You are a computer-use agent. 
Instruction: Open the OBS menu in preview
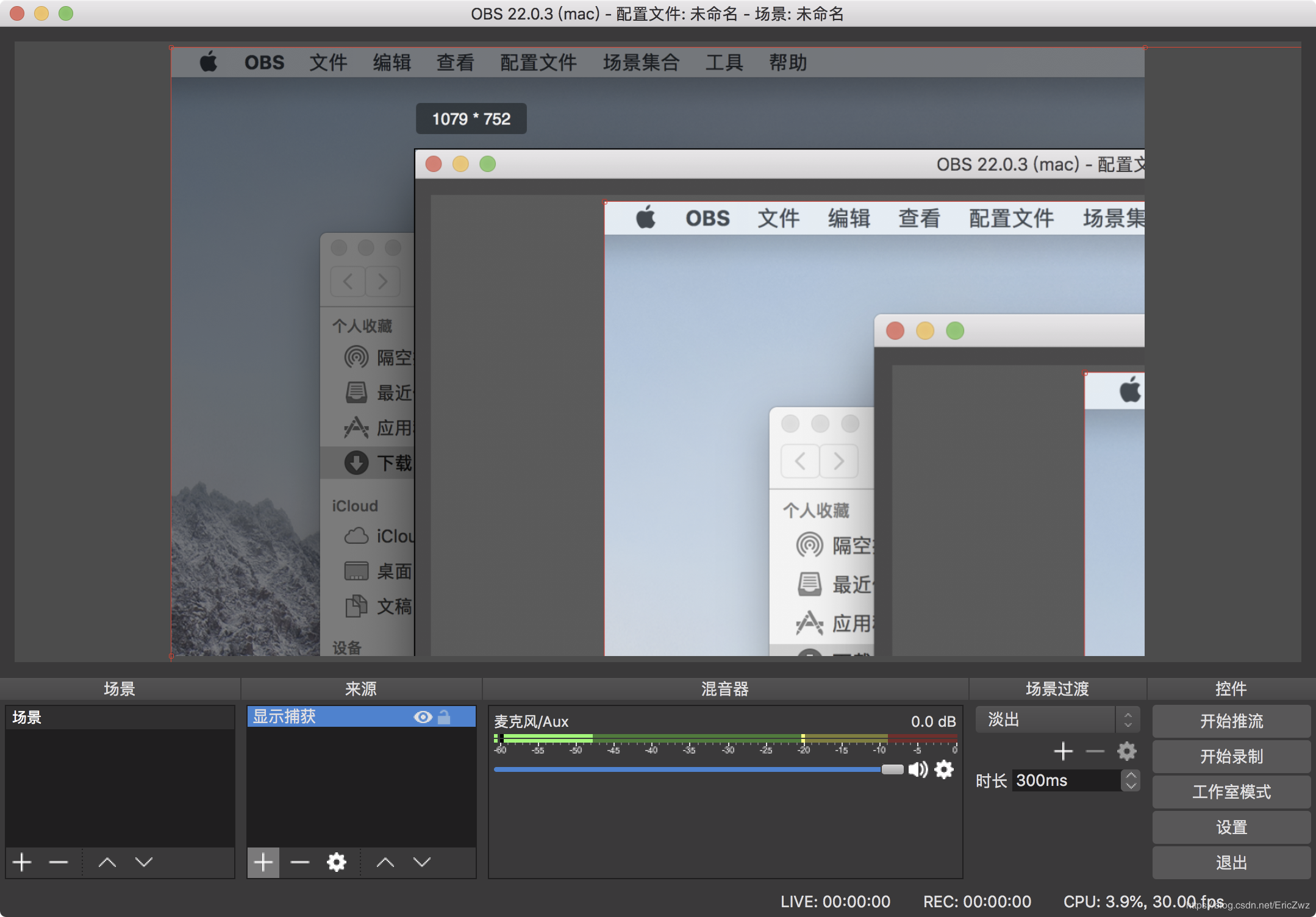coord(264,62)
